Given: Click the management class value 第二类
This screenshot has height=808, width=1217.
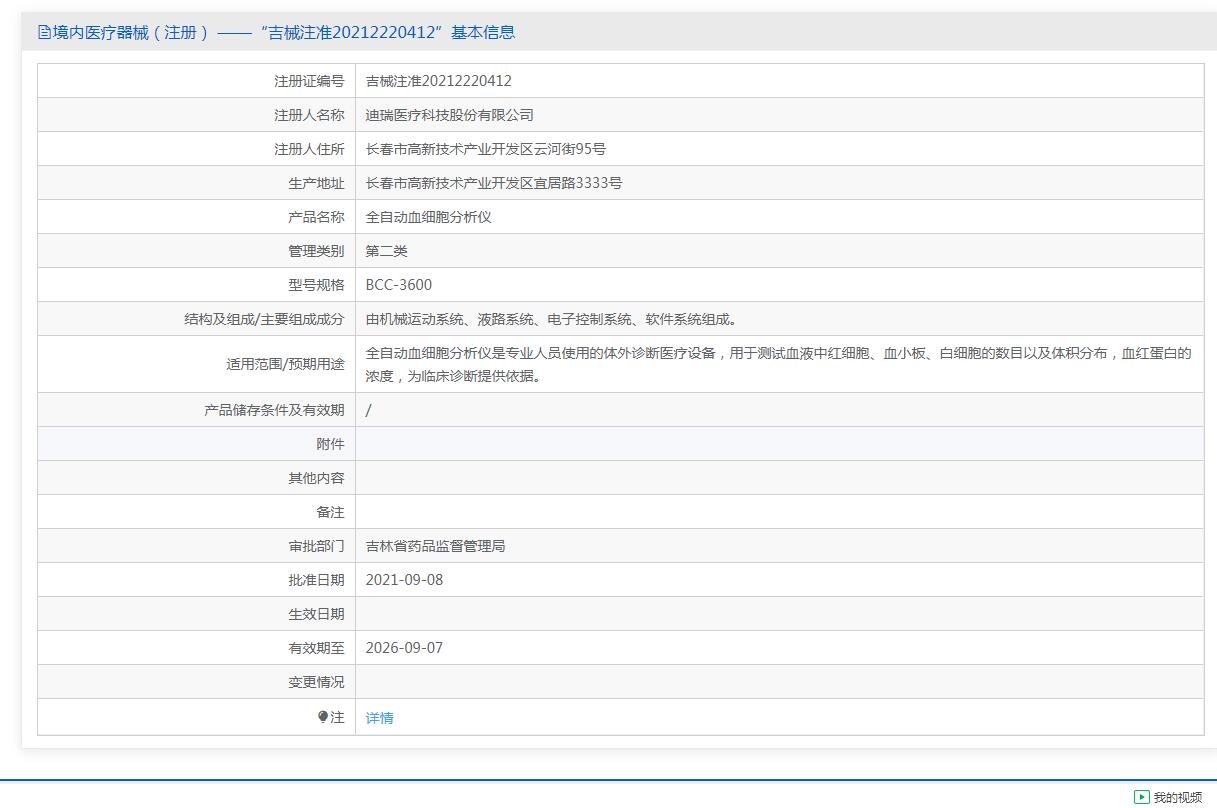Looking at the screenshot, I should tap(387, 251).
